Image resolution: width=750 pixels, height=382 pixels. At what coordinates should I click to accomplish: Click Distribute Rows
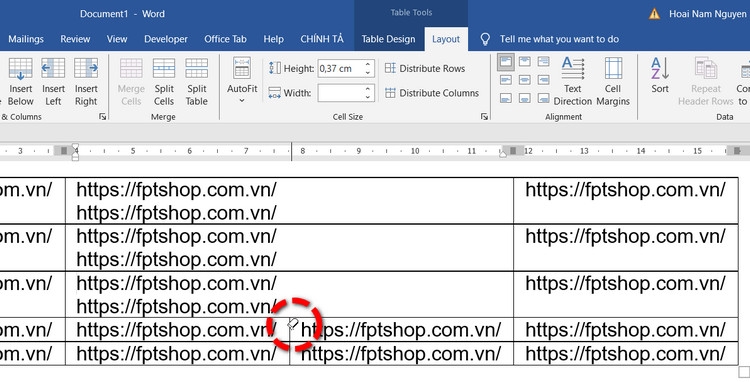[x=425, y=68]
